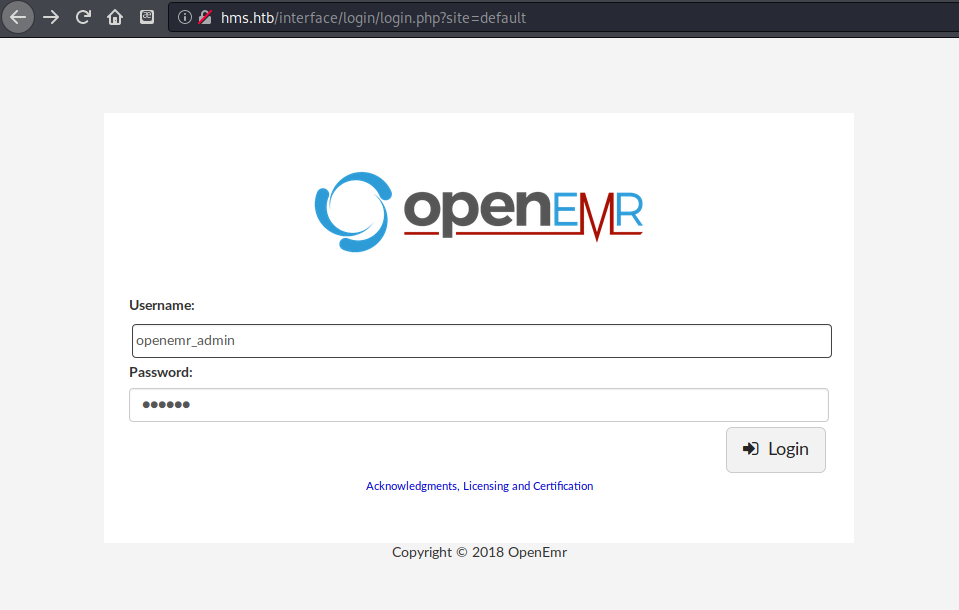Click the toolbar icon right of home
This screenshot has width=959, height=610.
click(x=147, y=17)
